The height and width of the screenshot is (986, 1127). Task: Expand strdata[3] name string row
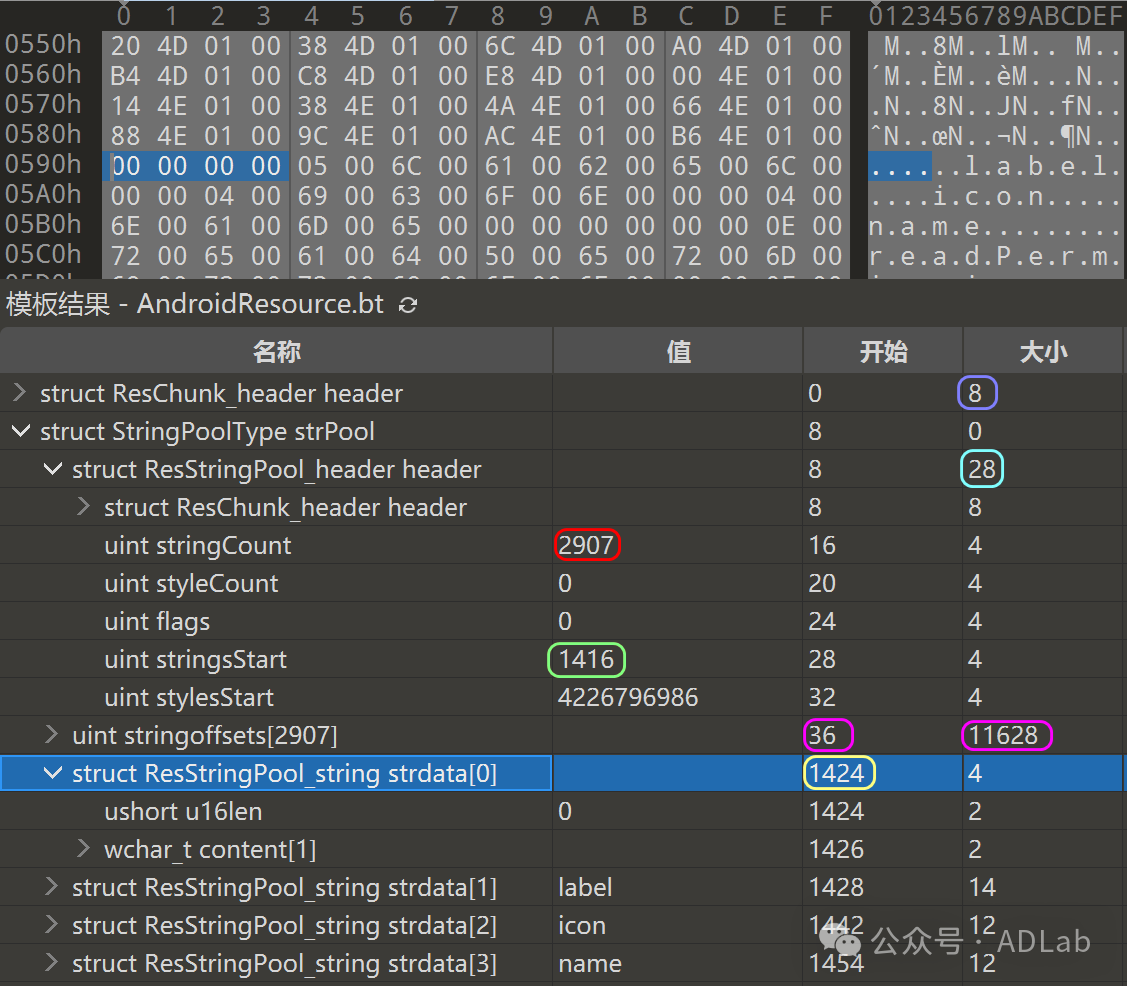pos(52,964)
